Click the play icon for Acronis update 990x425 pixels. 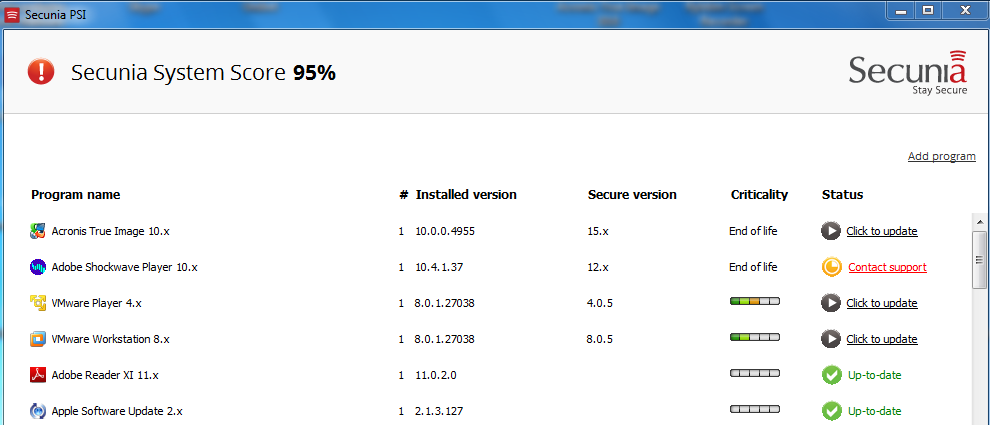(831, 231)
